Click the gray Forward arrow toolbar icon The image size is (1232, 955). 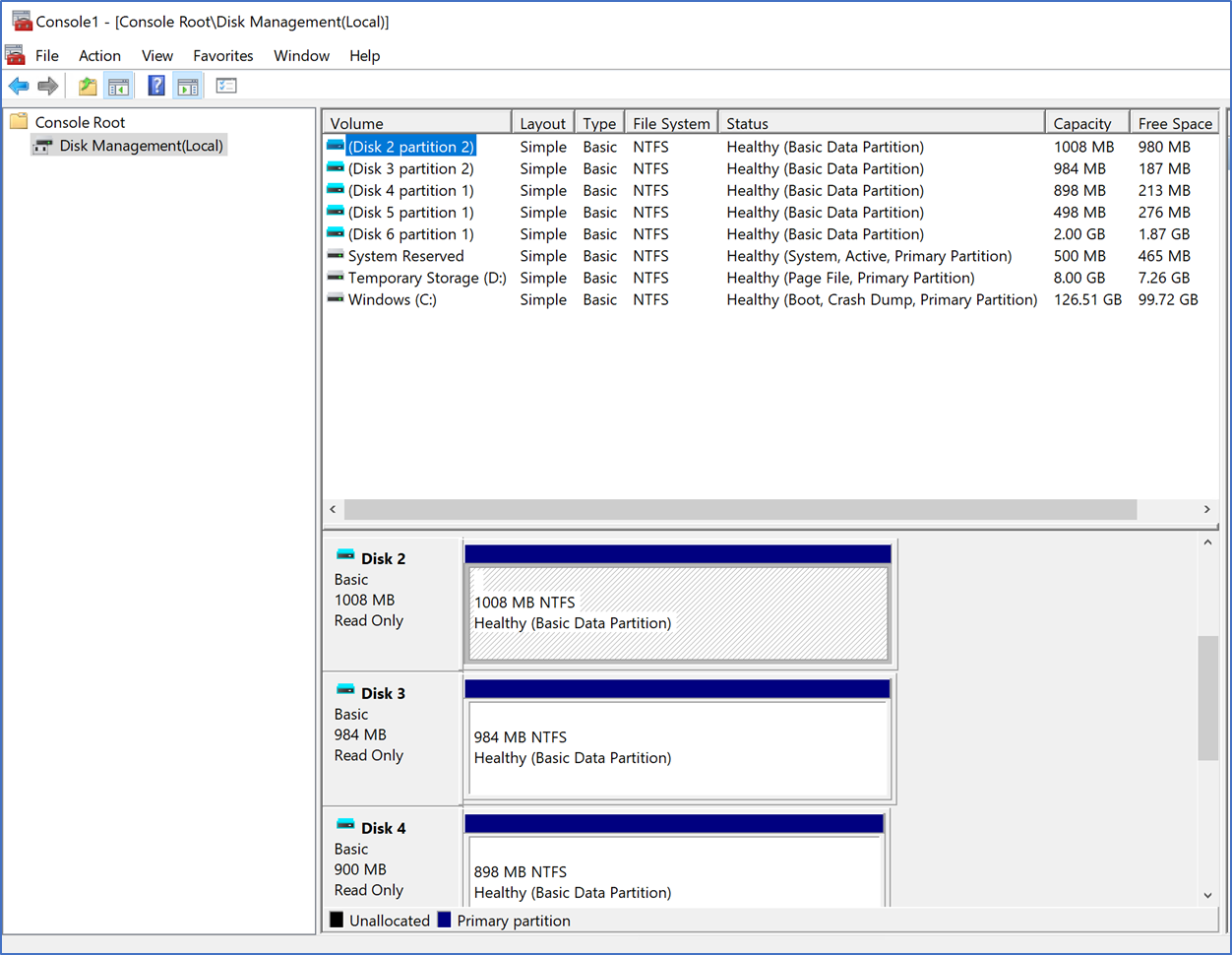(48, 87)
